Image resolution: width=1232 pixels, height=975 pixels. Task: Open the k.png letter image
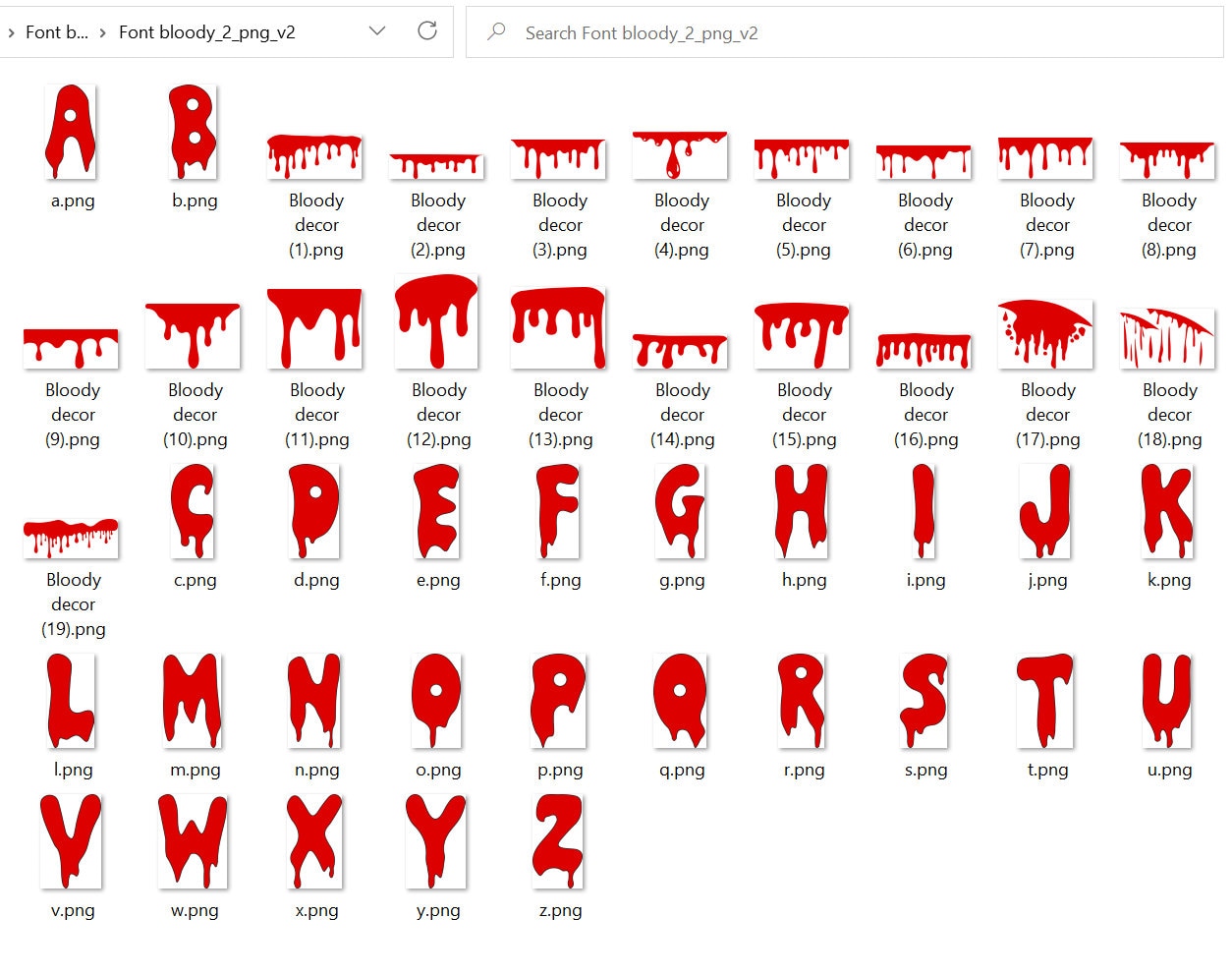coord(1167,511)
